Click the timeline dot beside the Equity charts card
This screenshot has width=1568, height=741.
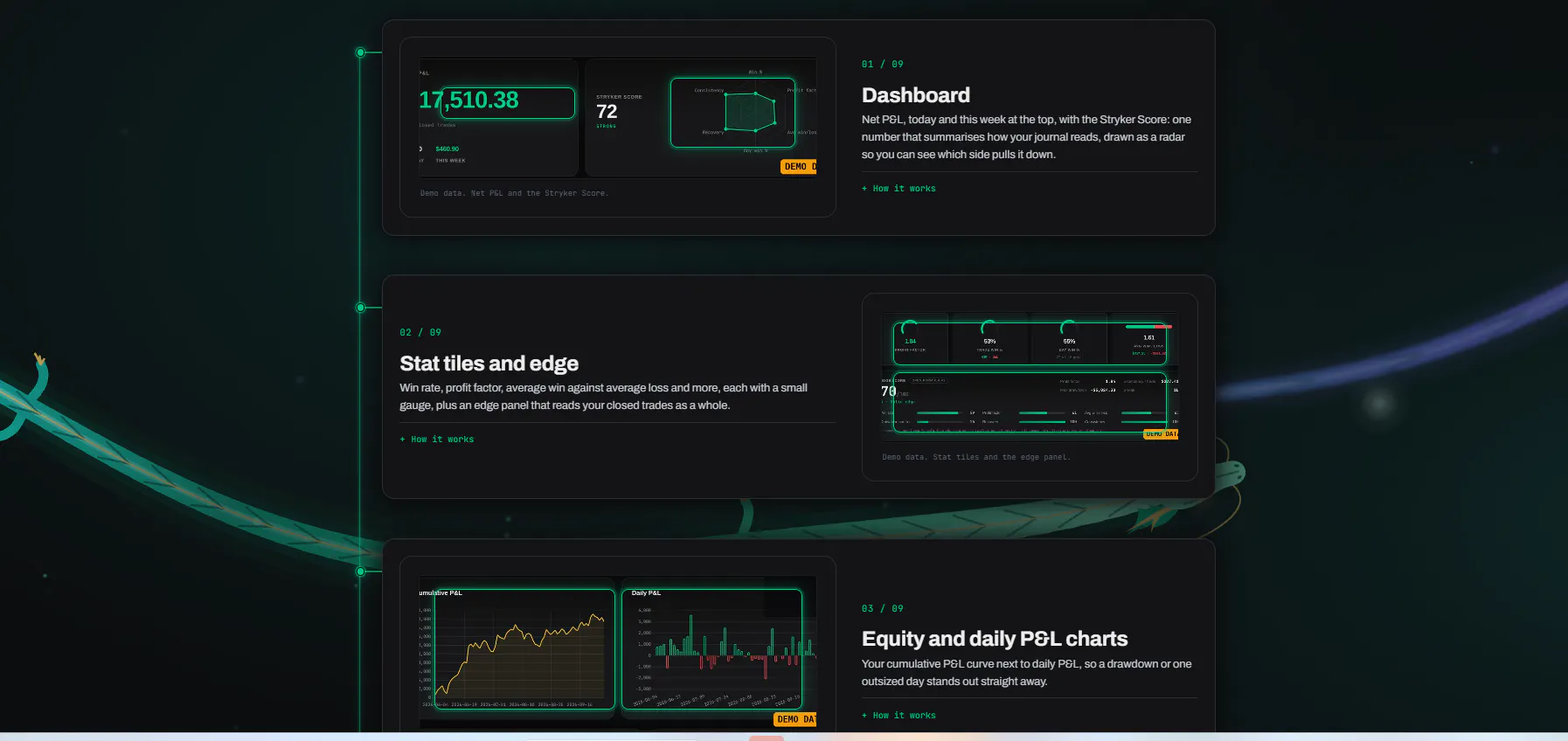click(360, 571)
